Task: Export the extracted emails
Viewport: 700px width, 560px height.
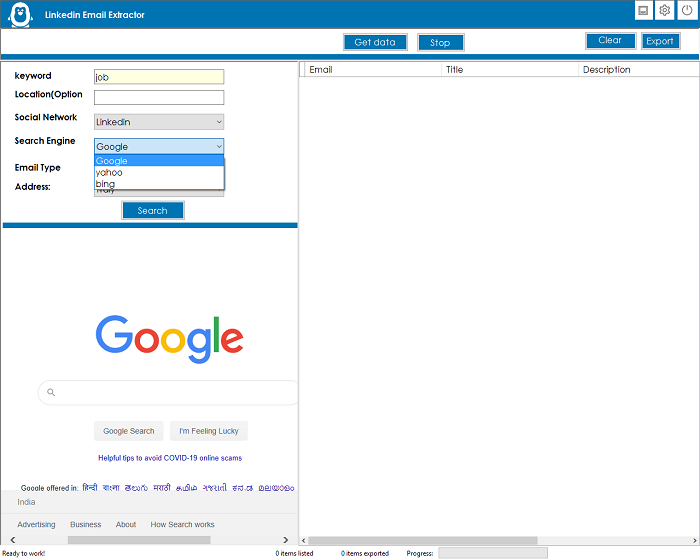Action: pyautogui.click(x=660, y=41)
